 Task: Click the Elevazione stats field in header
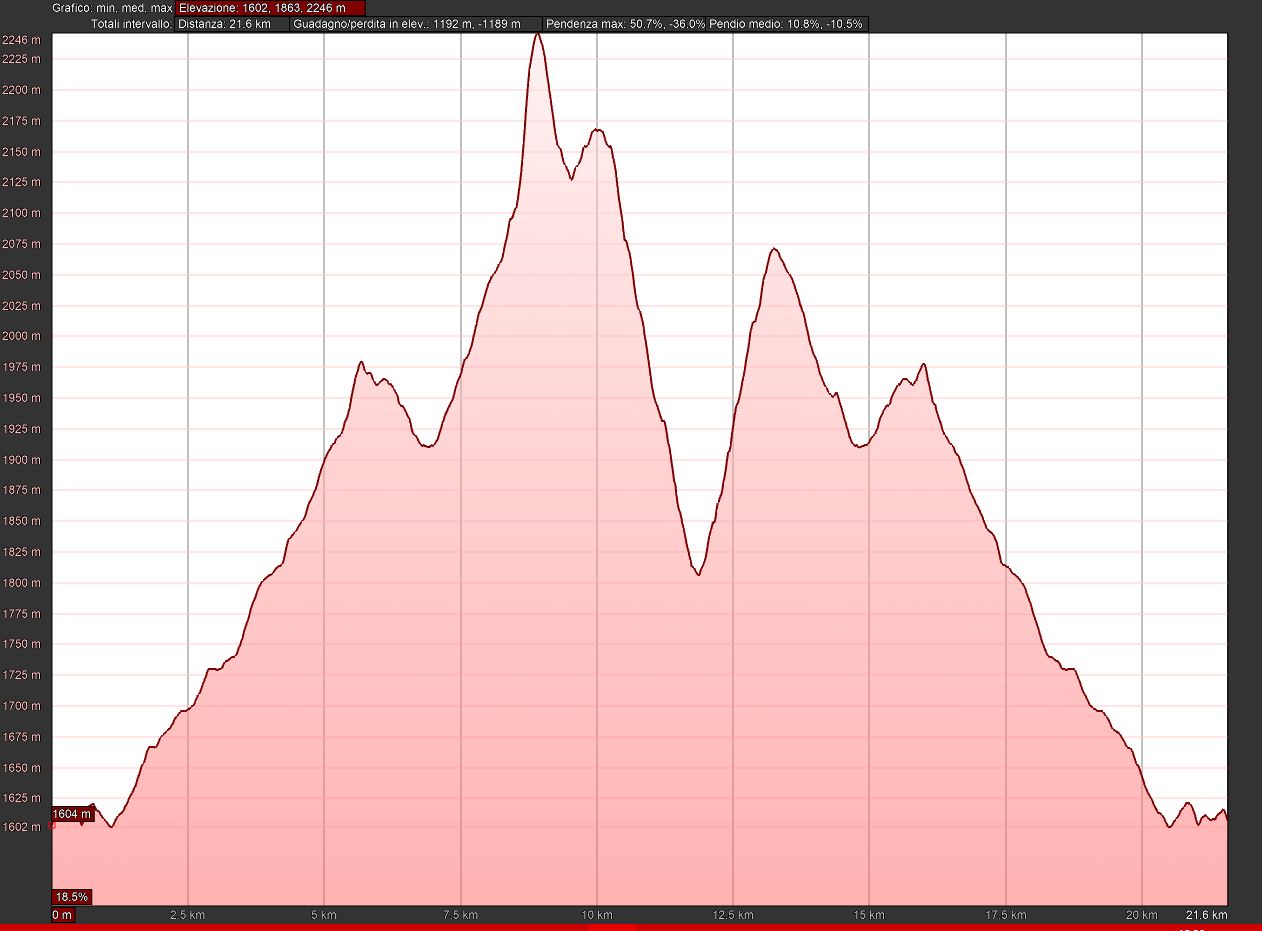[270, 8]
